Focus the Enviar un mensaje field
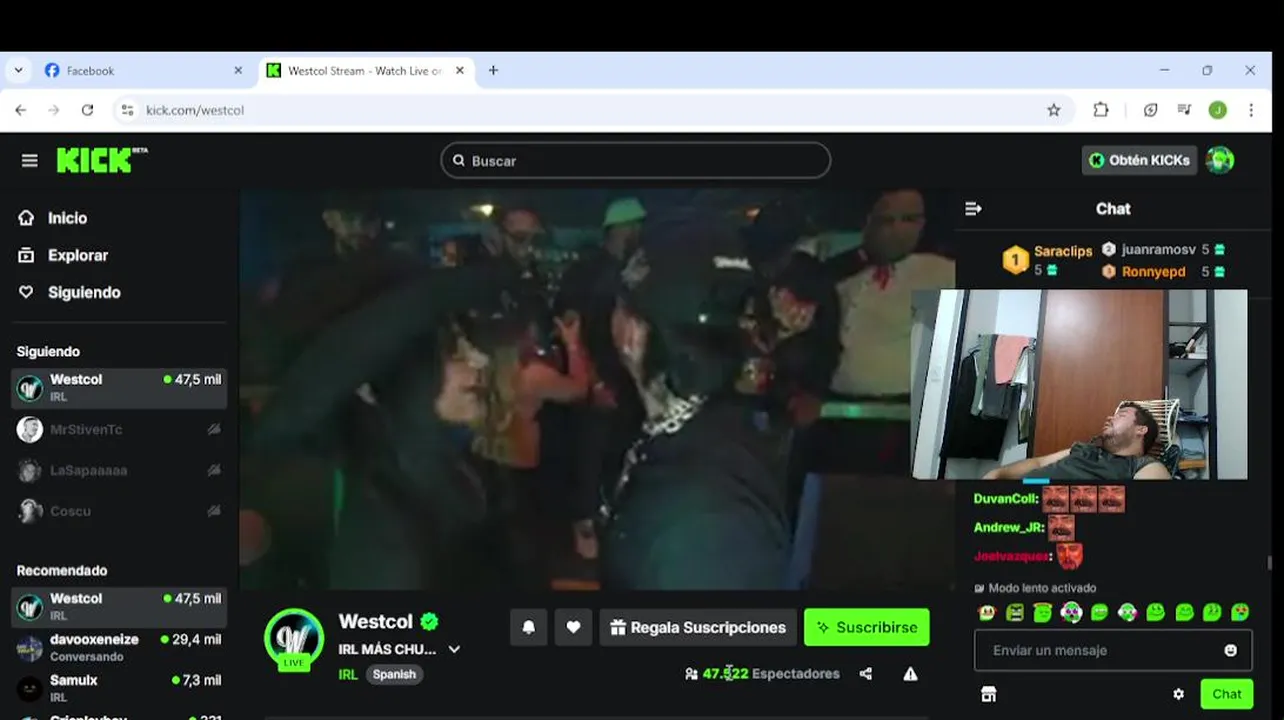This screenshot has height=720, width=1284. [1112, 650]
